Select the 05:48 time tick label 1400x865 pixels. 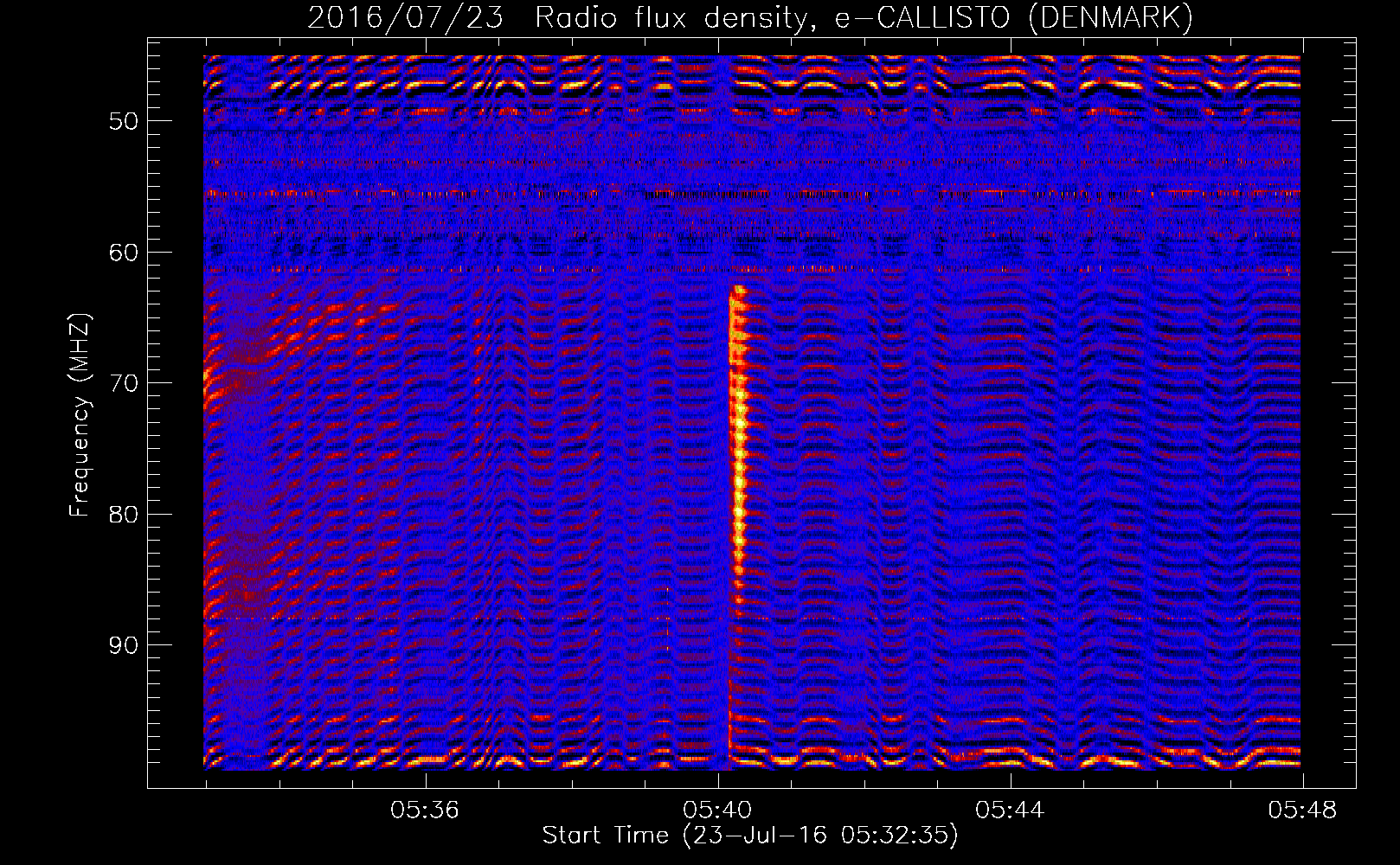[x=1302, y=811]
